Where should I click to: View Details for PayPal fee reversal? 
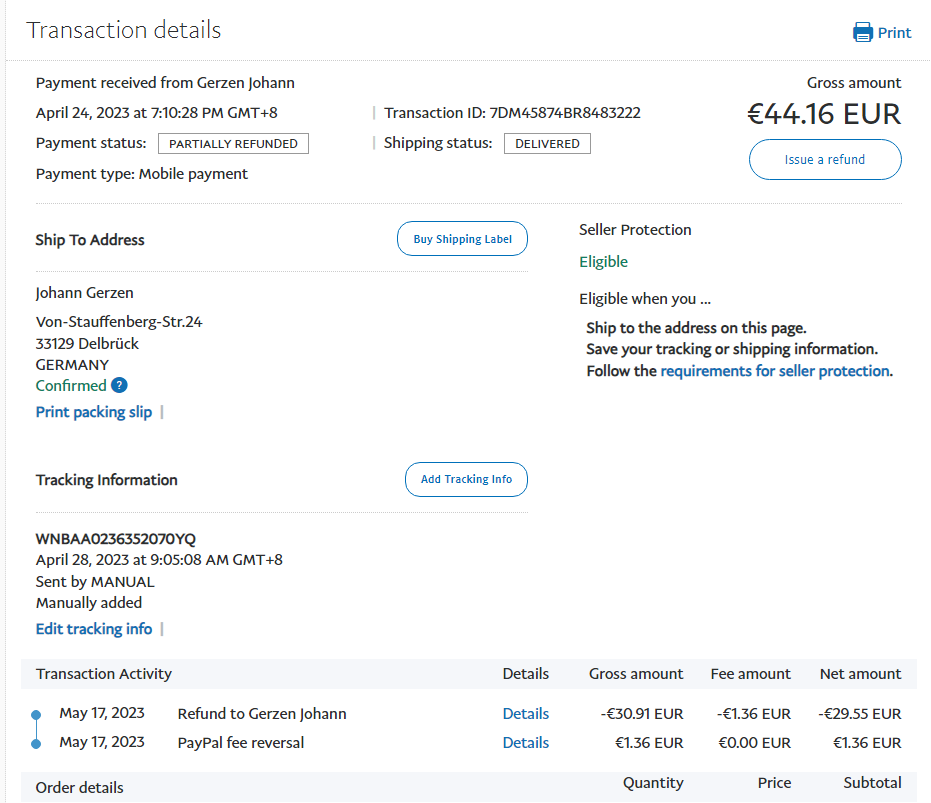coord(525,743)
